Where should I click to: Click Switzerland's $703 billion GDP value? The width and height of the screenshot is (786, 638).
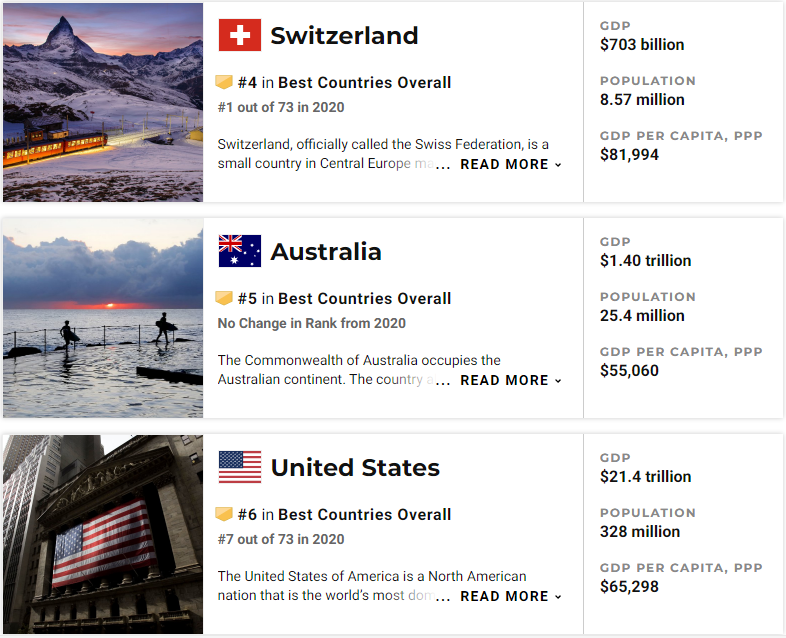[642, 45]
